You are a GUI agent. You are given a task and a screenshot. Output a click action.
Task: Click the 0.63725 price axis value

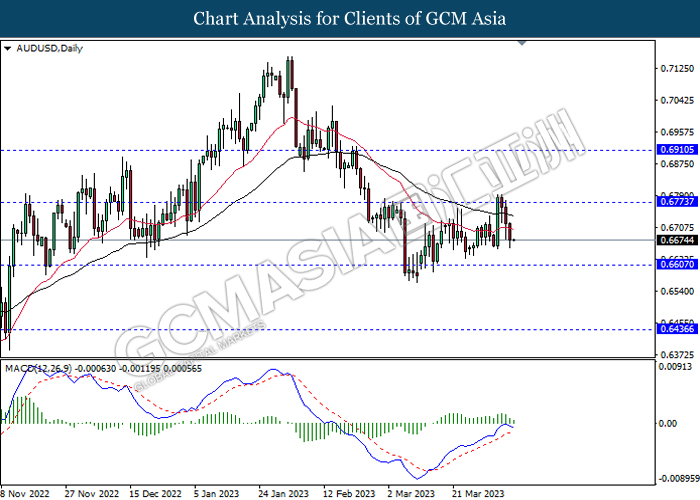(x=677, y=355)
